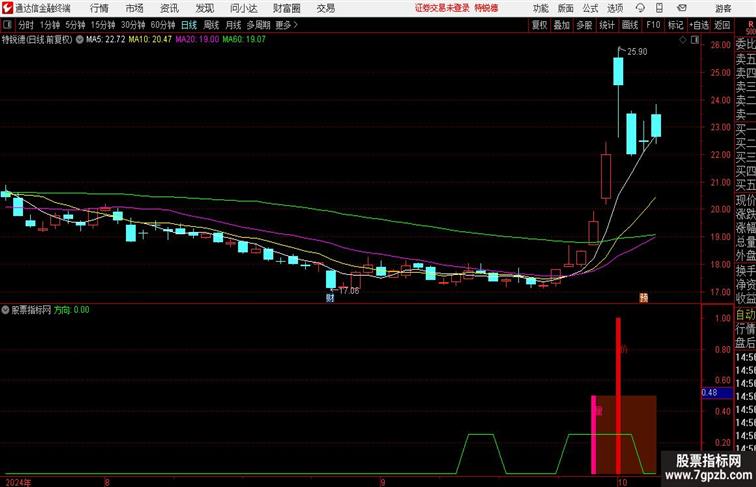This screenshot has width=756, height=487.
Task: Switch to 60分钟 period tab
Action: coord(163,25)
